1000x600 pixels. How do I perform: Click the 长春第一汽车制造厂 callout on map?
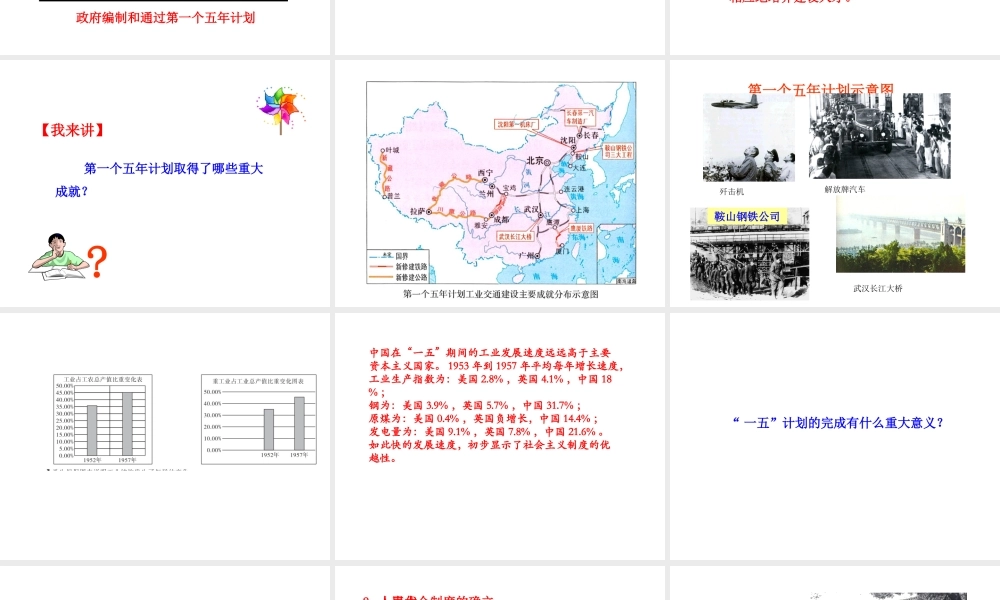tap(580, 117)
